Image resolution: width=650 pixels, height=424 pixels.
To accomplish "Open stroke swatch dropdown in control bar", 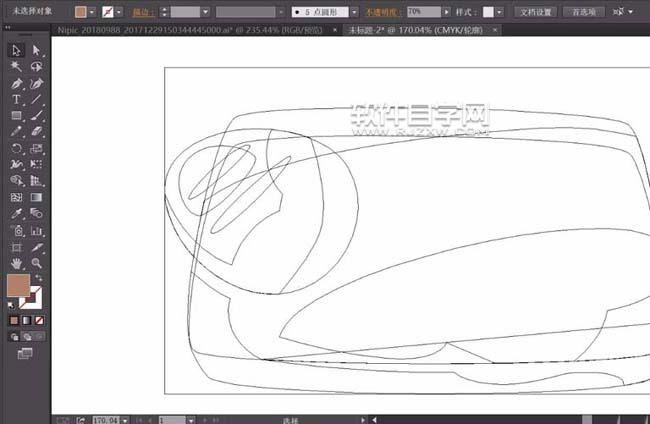I will pyautogui.click(x=119, y=12).
